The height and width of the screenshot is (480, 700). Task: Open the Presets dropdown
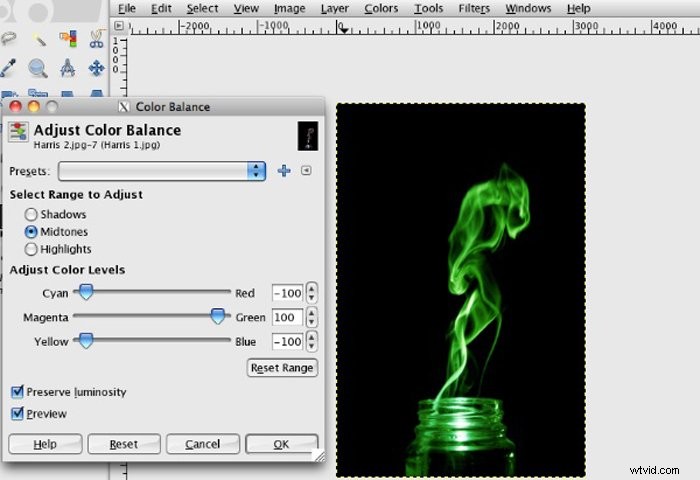(x=162, y=171)
